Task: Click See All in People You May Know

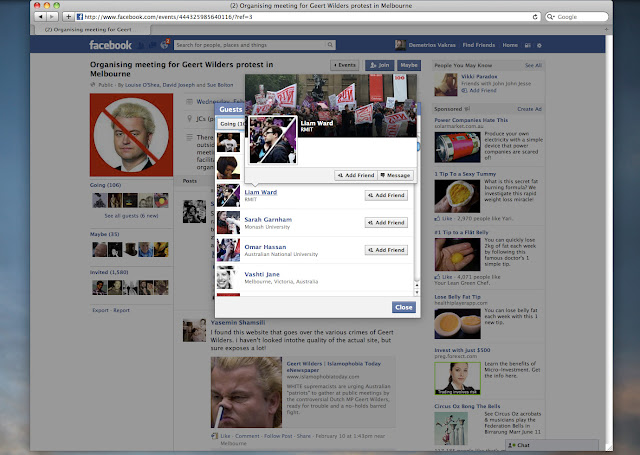Action: coord(533,65)
